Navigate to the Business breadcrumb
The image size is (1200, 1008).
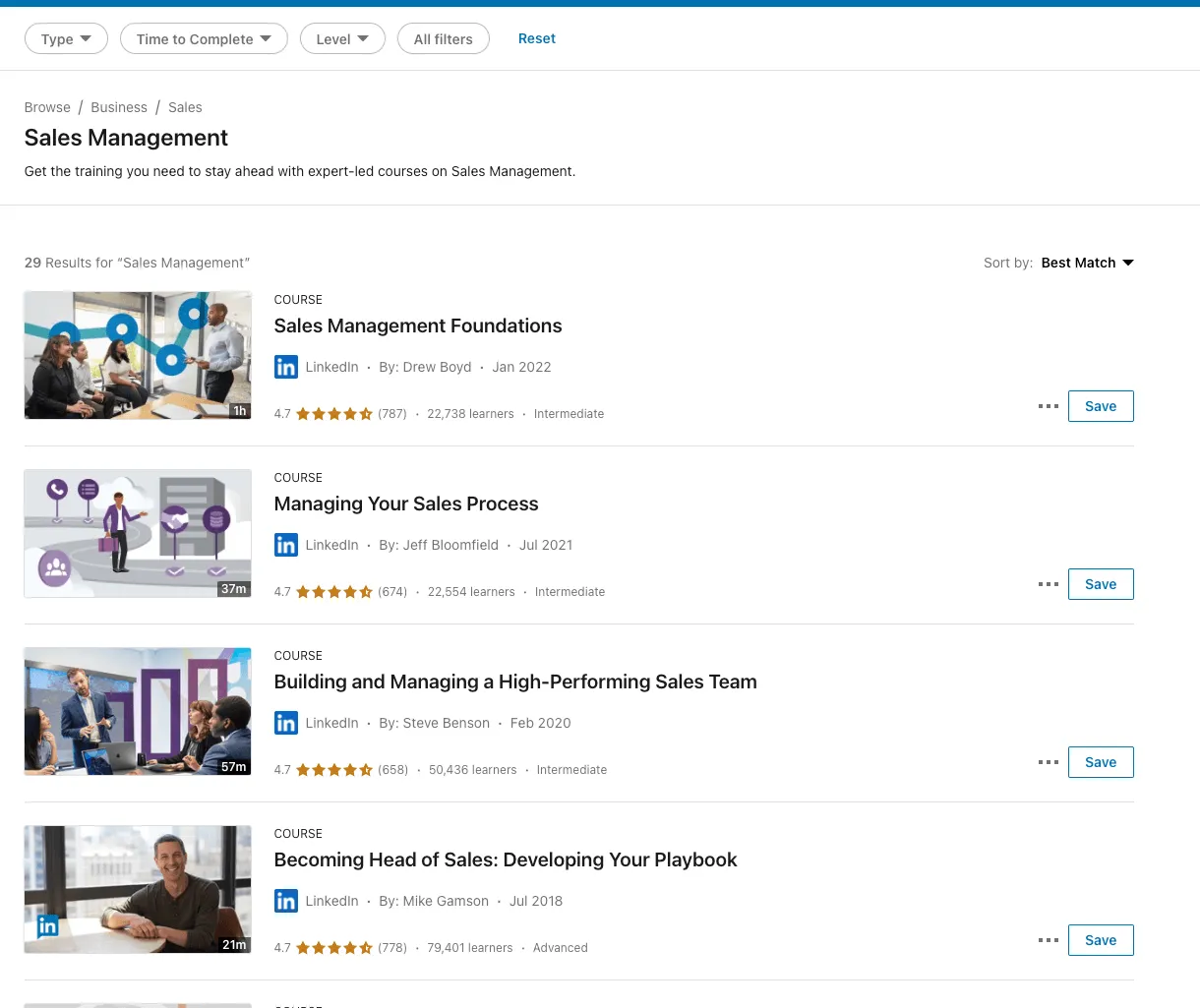[119, 107]
